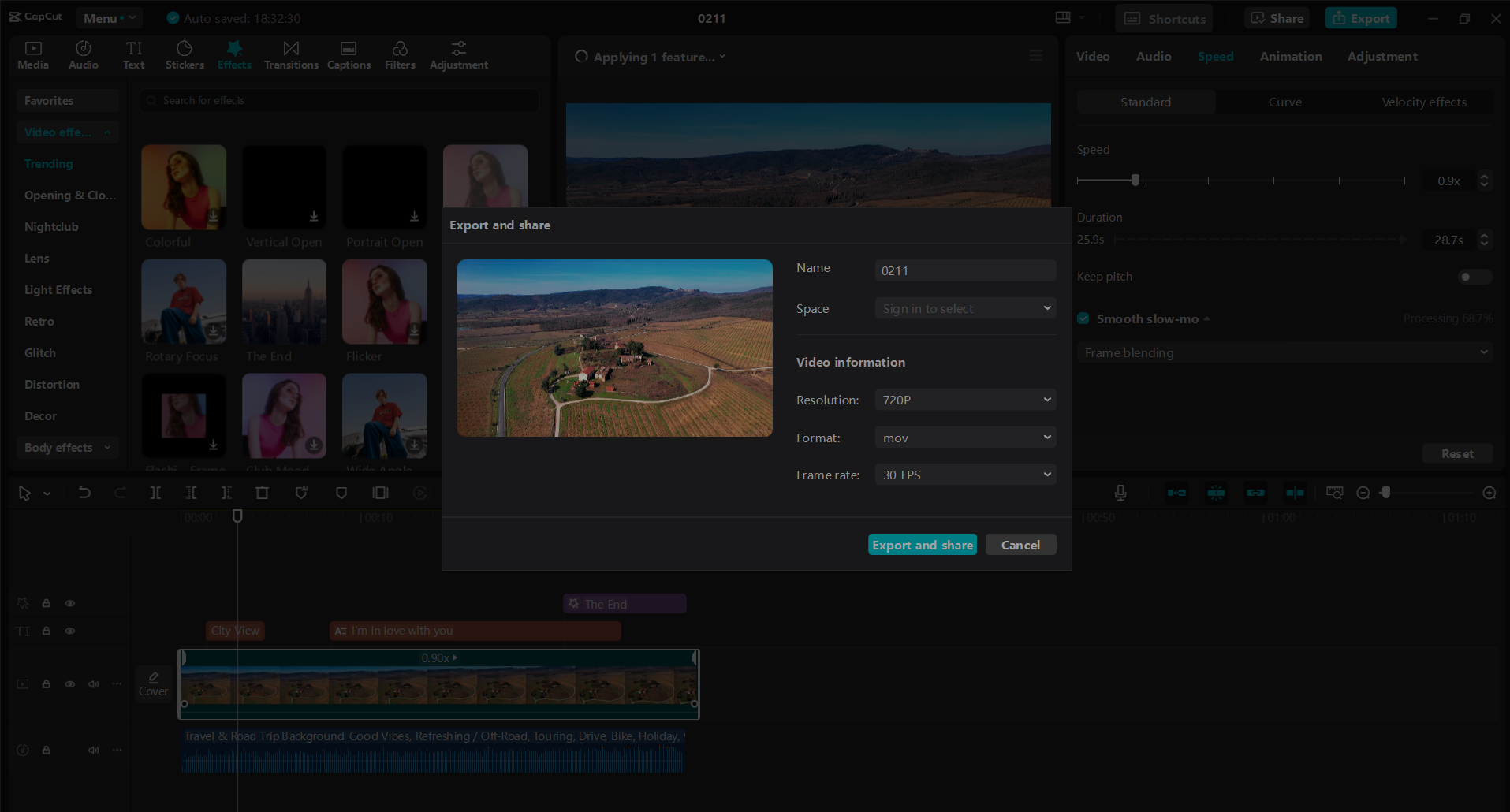Switch to the Adjustment properties tab
The height and width of the screenshot is (812, 1510).
[x=1382, y=56]
